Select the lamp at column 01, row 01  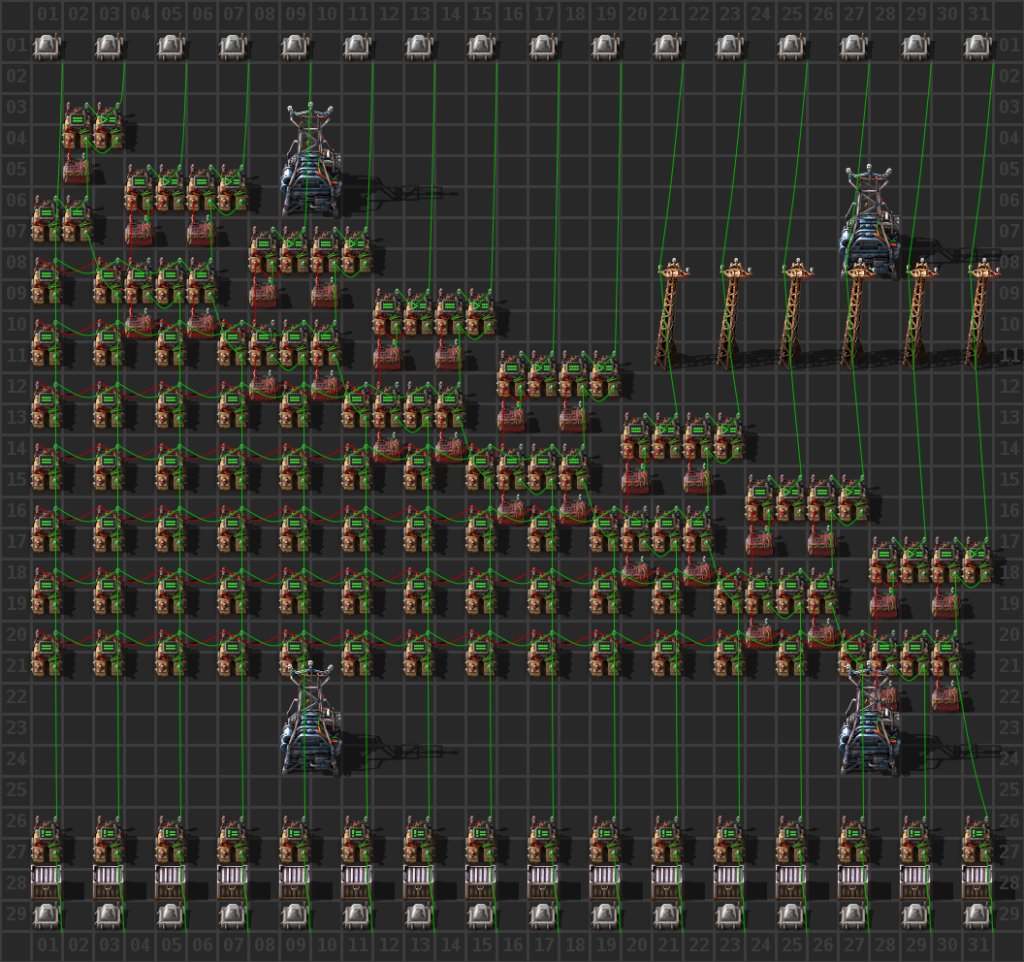[x=46, y=46]
